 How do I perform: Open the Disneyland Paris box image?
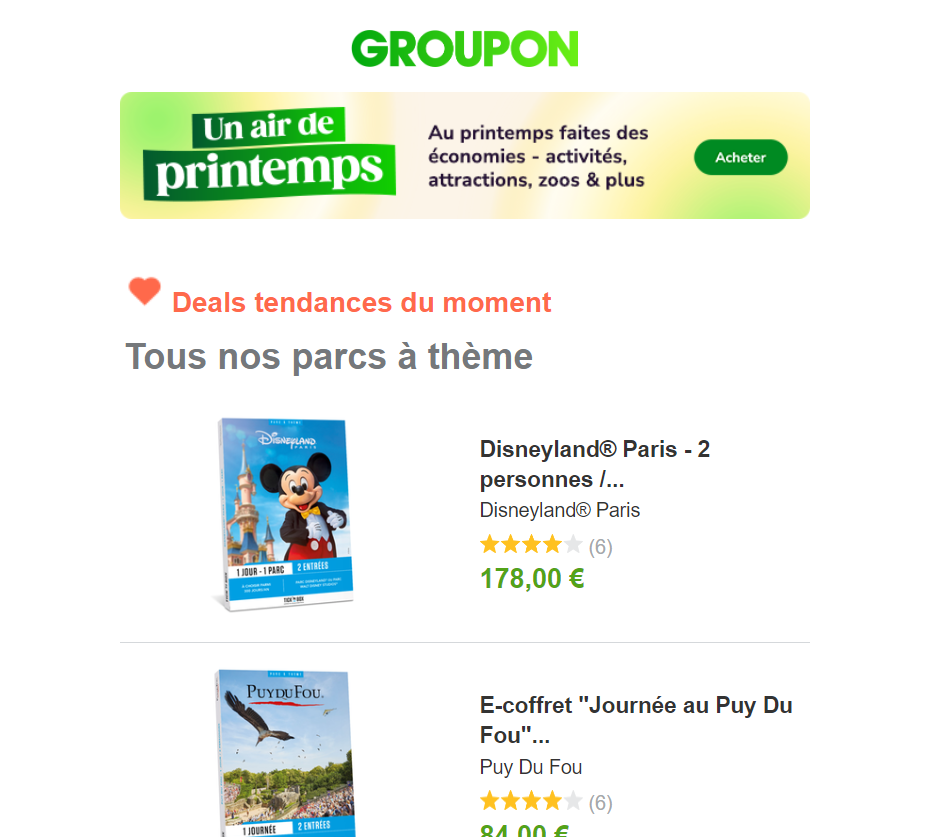[x=284, y=514]
